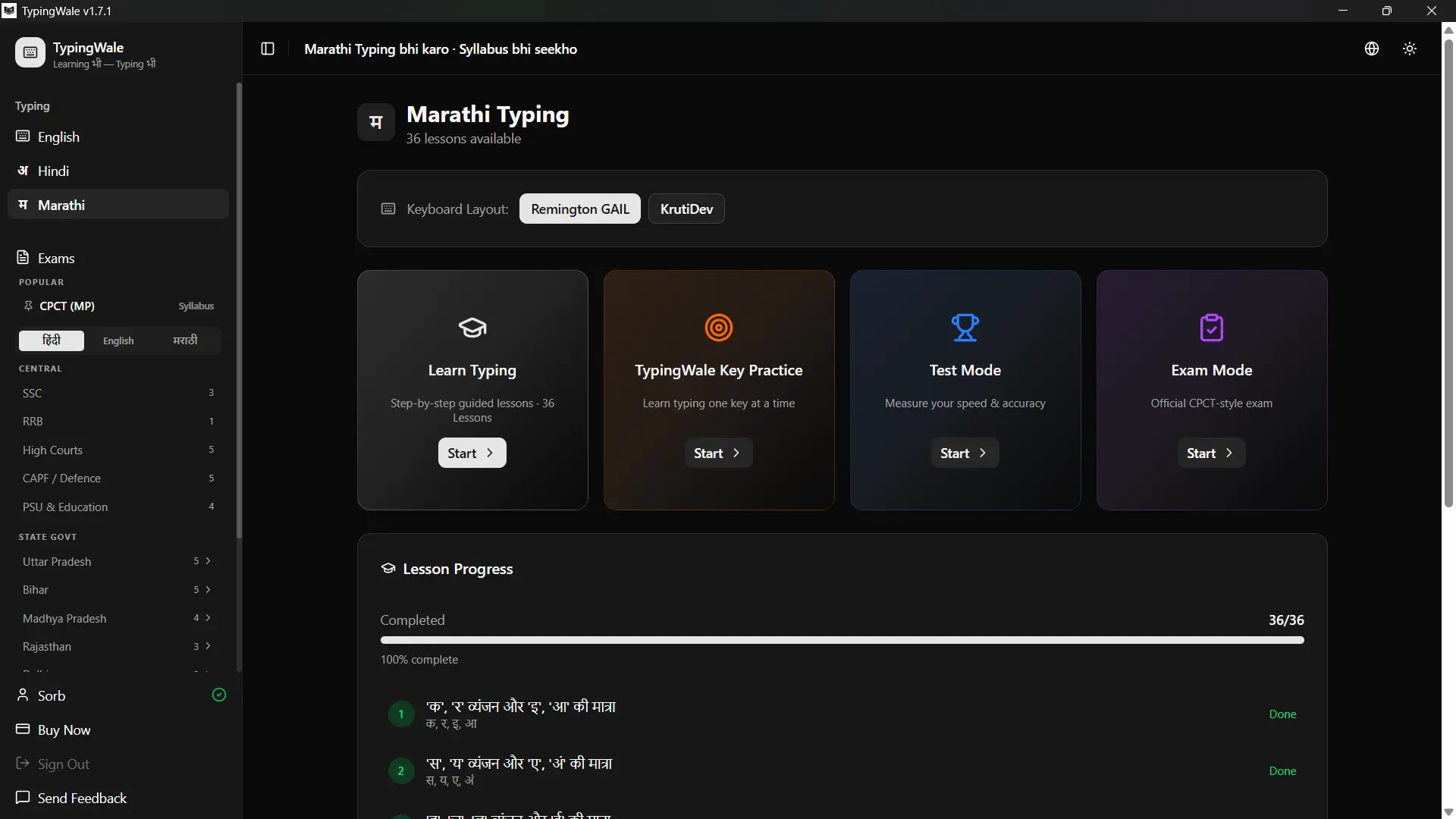
Task: Click the Key Practice target icon
Action: (x=719, y=328)
